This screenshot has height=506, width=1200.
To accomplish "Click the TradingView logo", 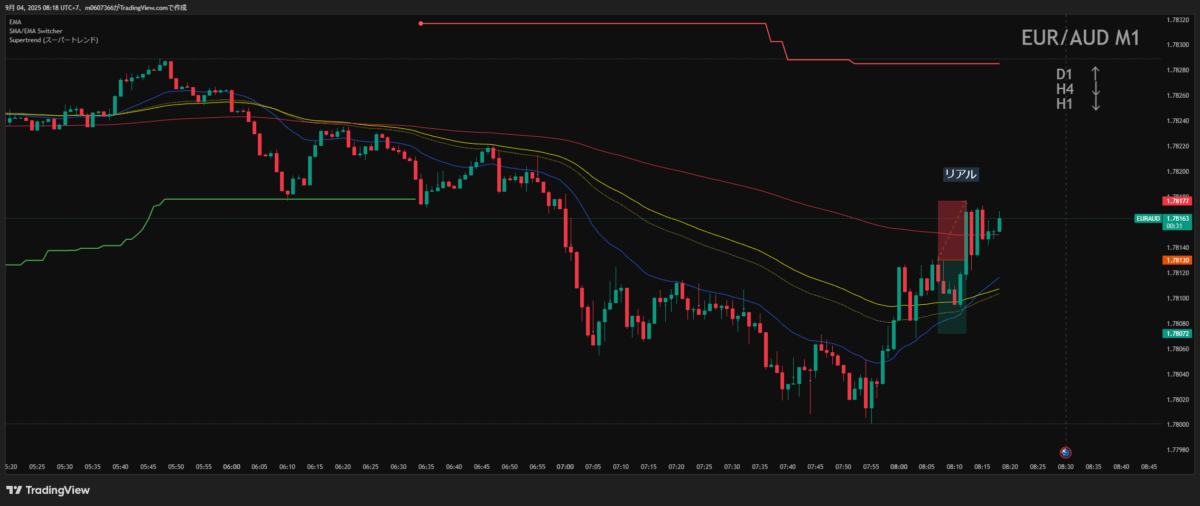I will [x=47, y=489].
